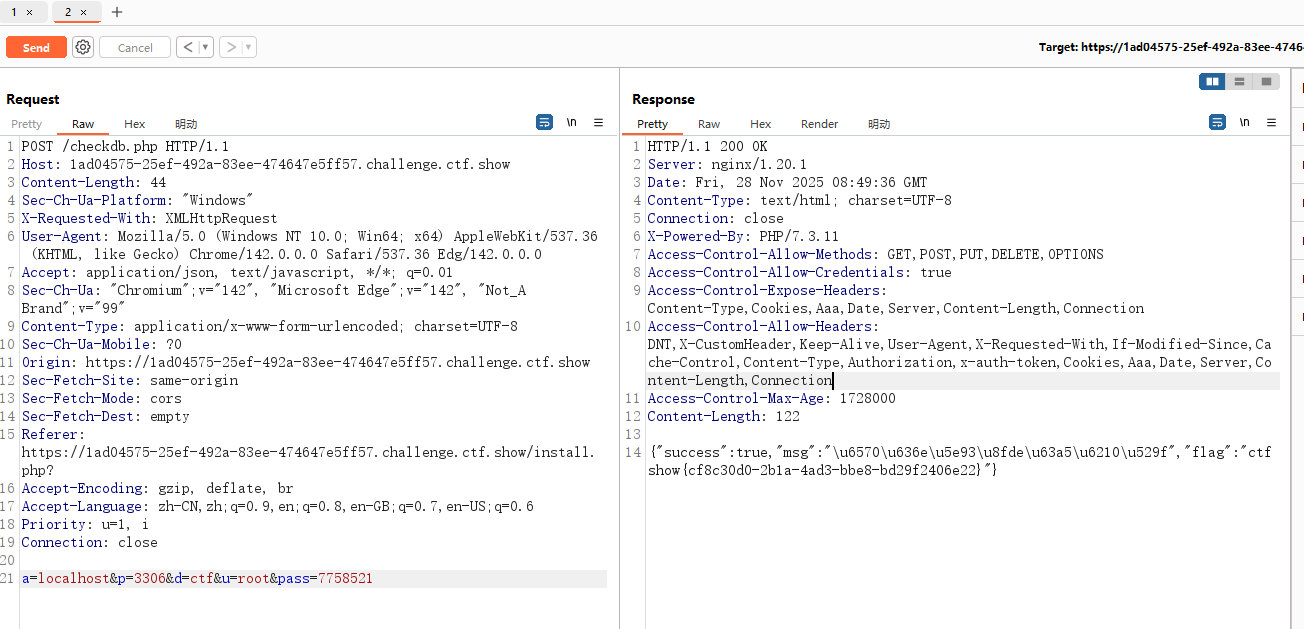Click 'HTTP/1.1 200 OK' status line
1304x629 pixels.
click(707, 146)
